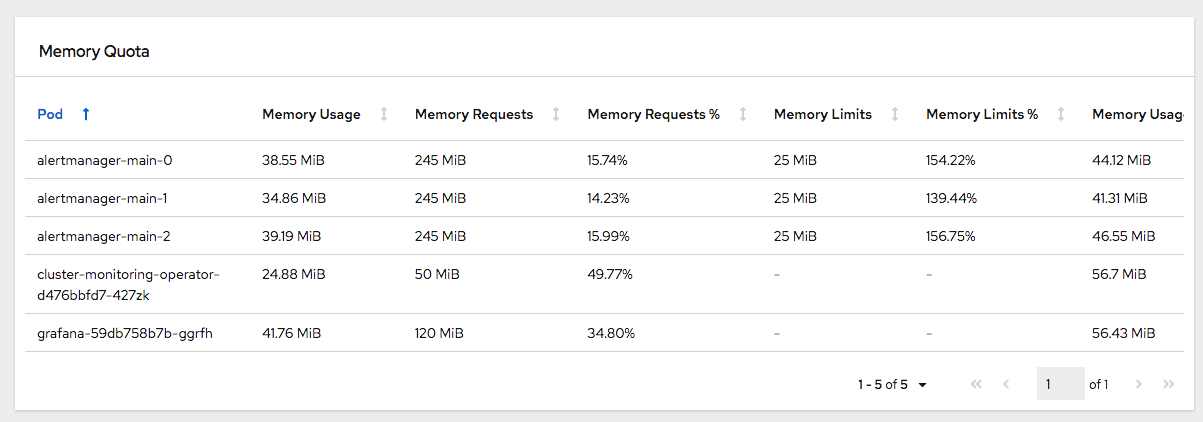Click the Memory Requests sort icon
Image resolution: width=1203 pixels, height=422 pixels.
[x=556, y=114]
